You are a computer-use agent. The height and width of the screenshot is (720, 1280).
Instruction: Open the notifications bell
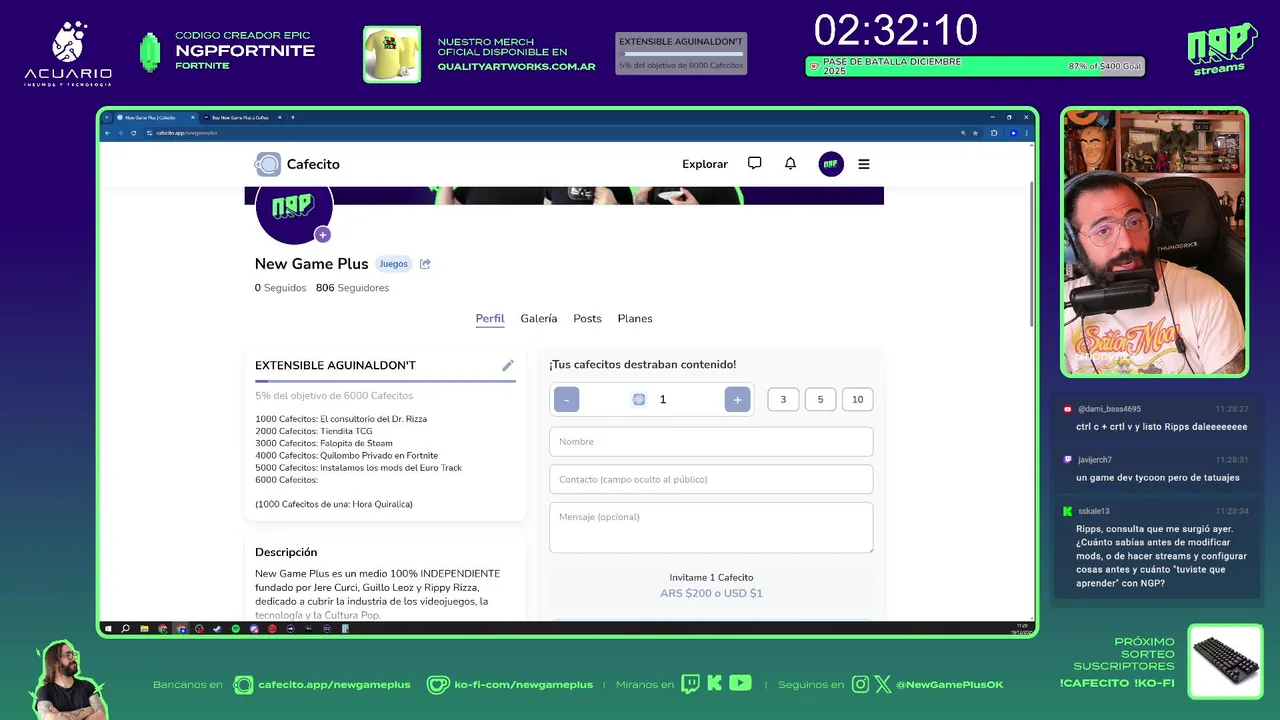point(790,163)
